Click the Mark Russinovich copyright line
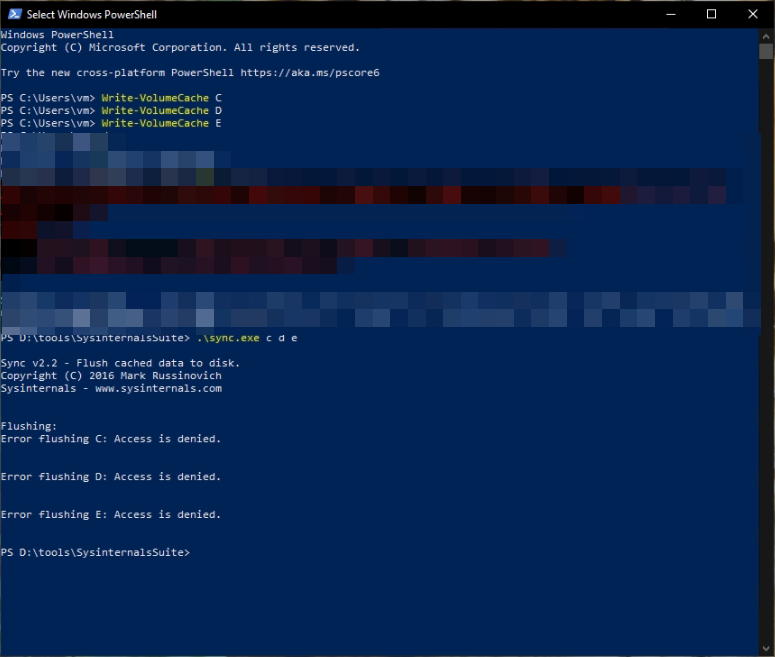775x657 pixels. tap(111, 376)
